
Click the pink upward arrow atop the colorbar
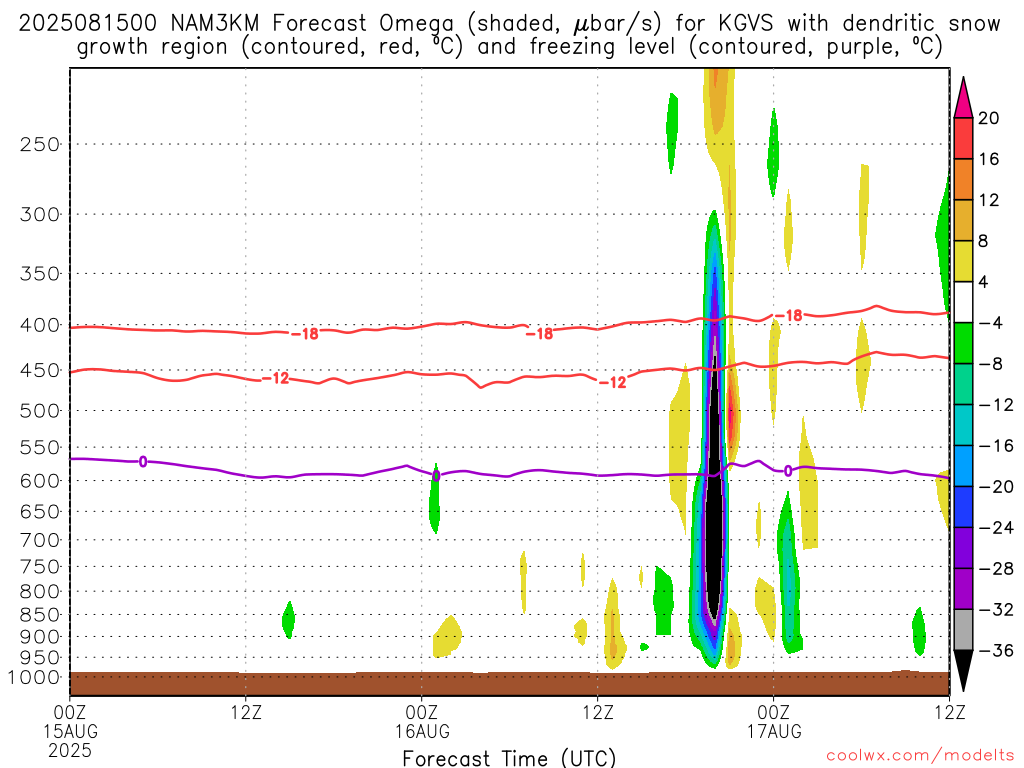click(x=963, y=98)
